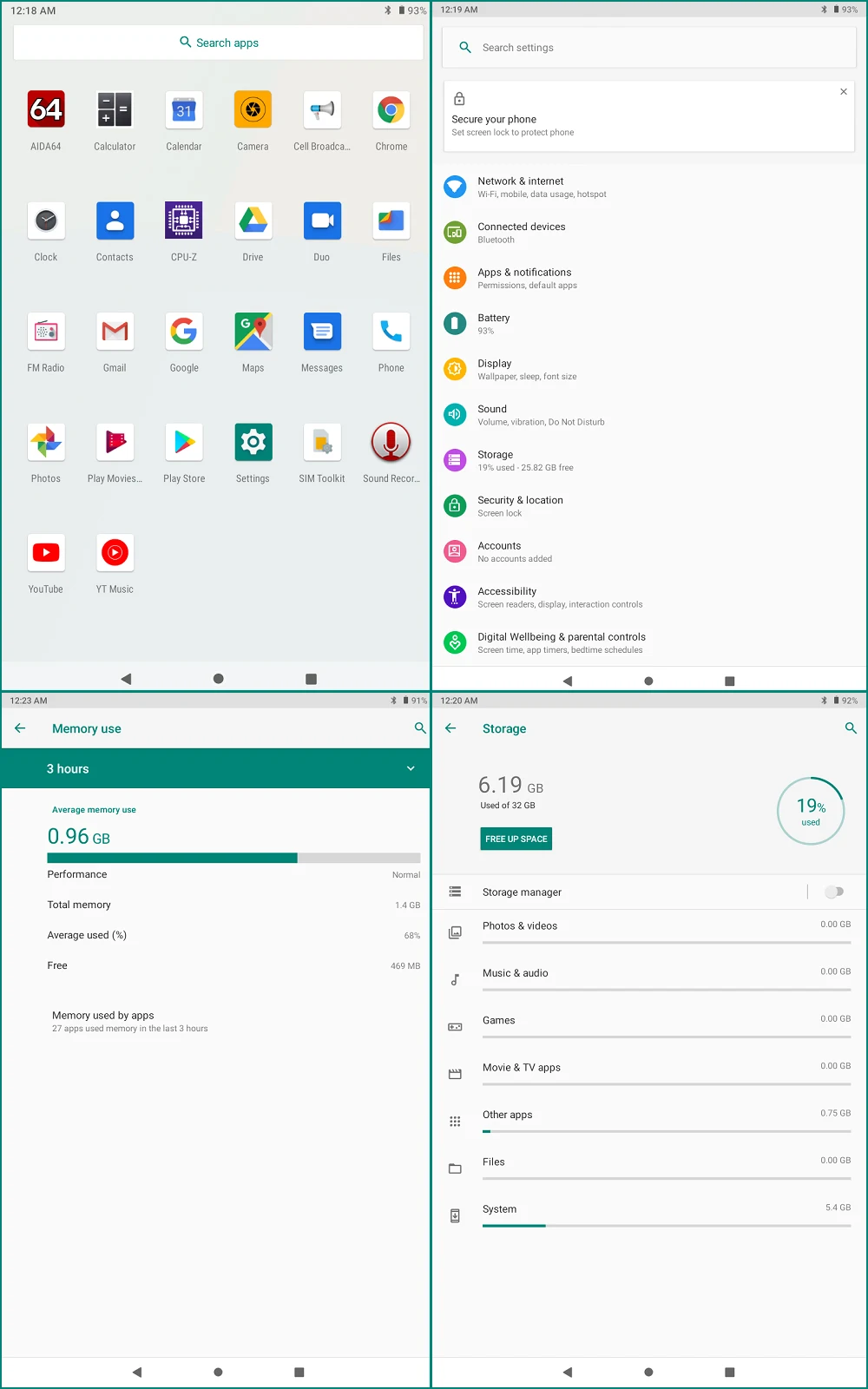Launch Maps app
Screen dimensions: 868x1389
(253, 332)
